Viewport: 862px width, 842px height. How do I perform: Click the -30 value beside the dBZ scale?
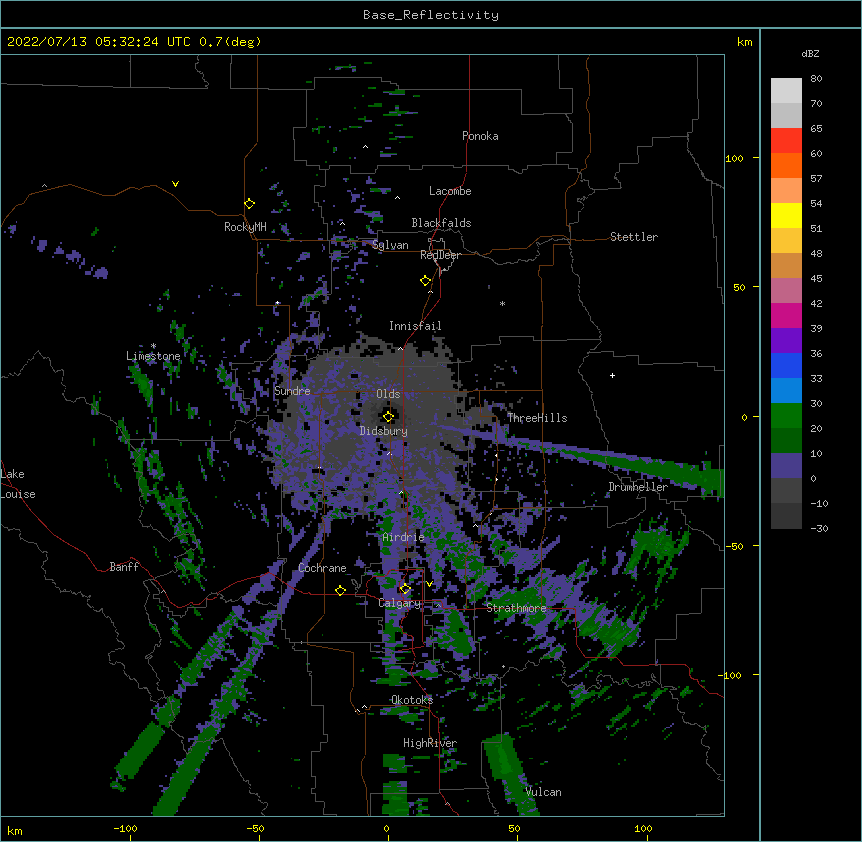pyautogui.click(x=819, y=528)
